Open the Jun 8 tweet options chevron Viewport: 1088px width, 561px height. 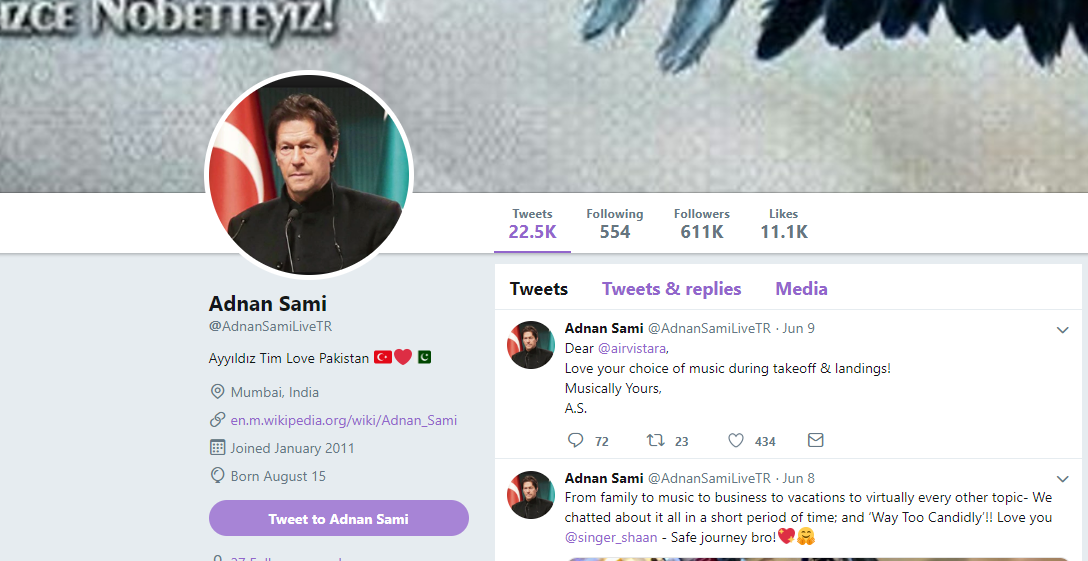(x=1062, y=479)
